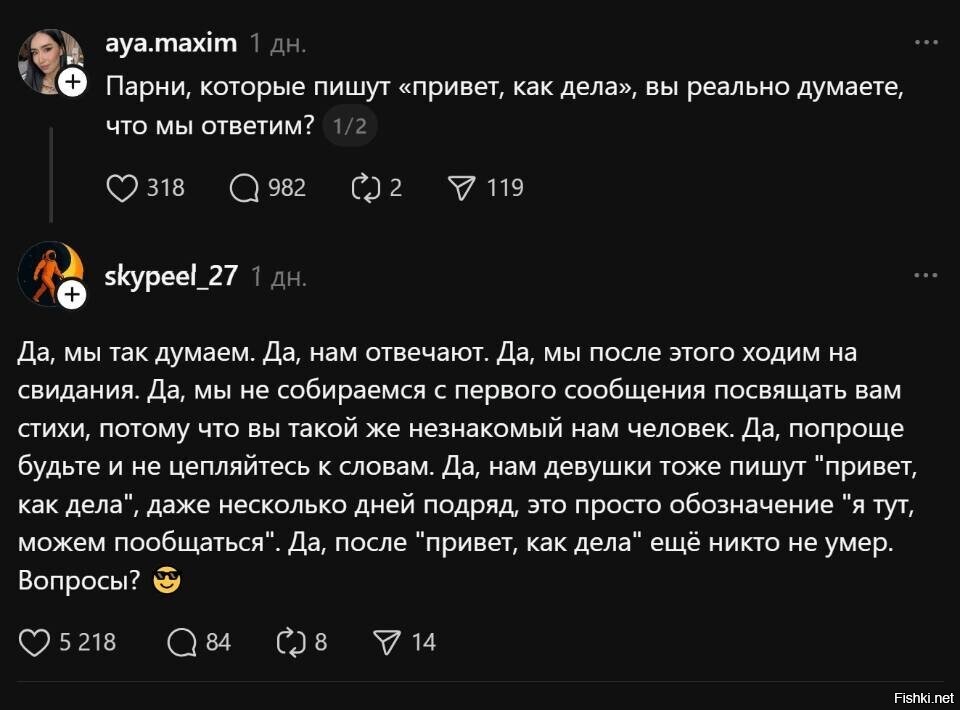Share aya.maxim's post via the send icon
The image size is (960, 710).
pos(460,186)
